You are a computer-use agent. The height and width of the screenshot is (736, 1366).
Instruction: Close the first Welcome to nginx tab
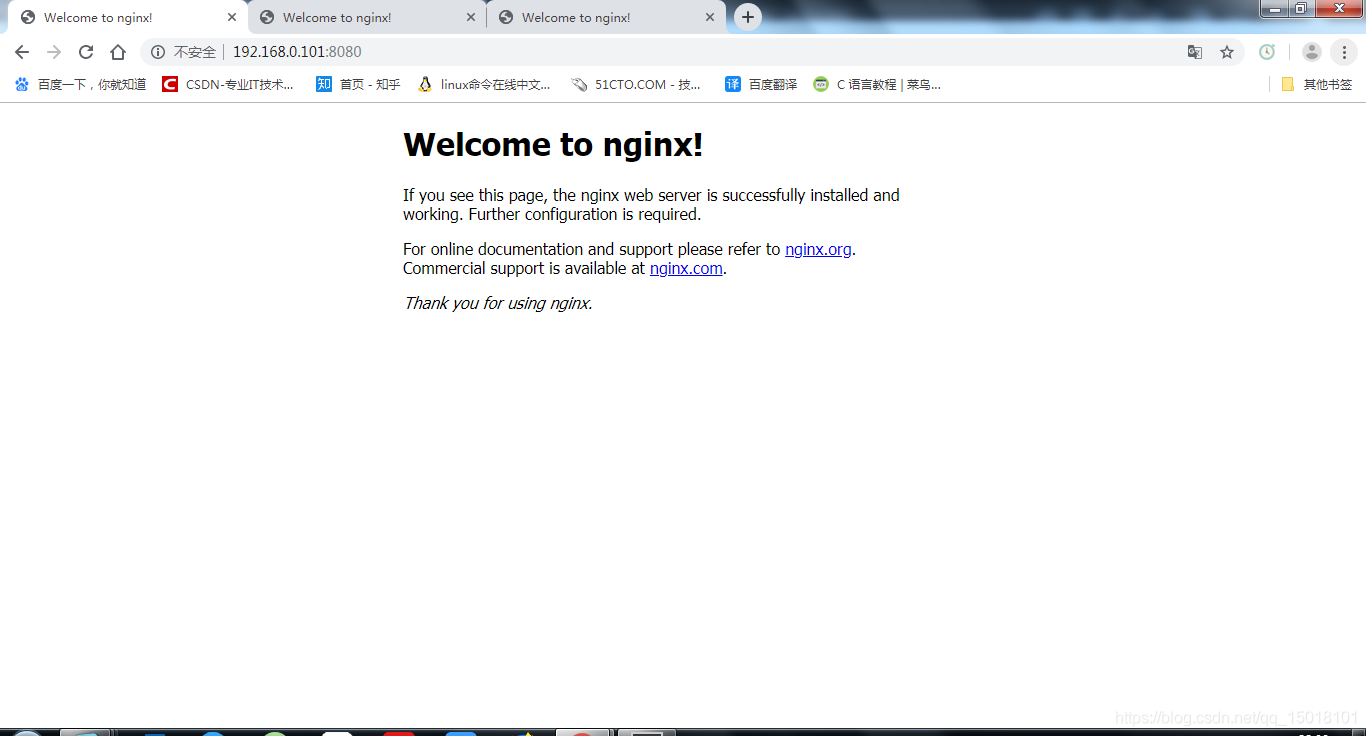[x=232, y=18]
